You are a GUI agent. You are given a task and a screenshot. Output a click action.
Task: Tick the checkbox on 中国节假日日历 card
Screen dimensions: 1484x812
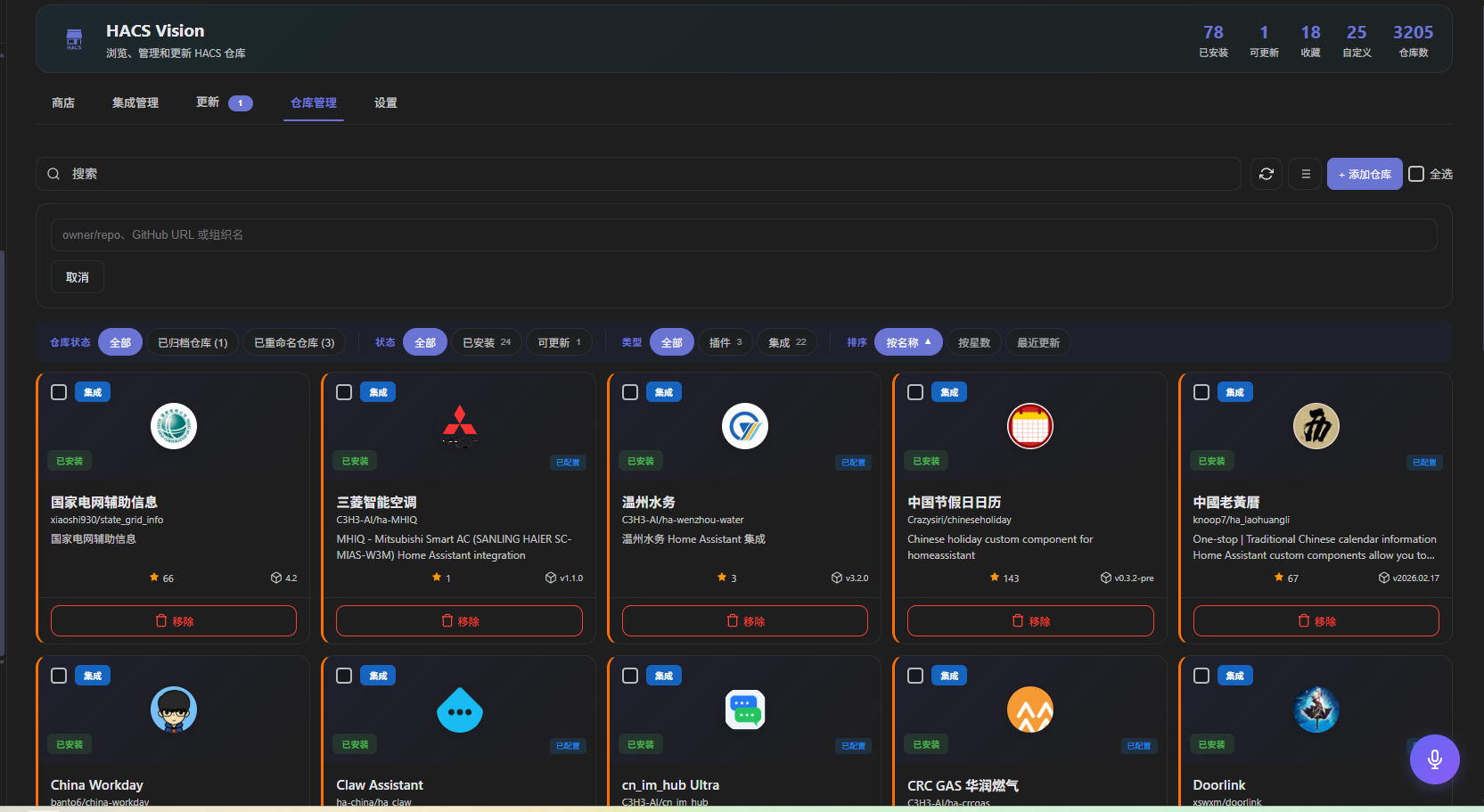tap(915, 392)
